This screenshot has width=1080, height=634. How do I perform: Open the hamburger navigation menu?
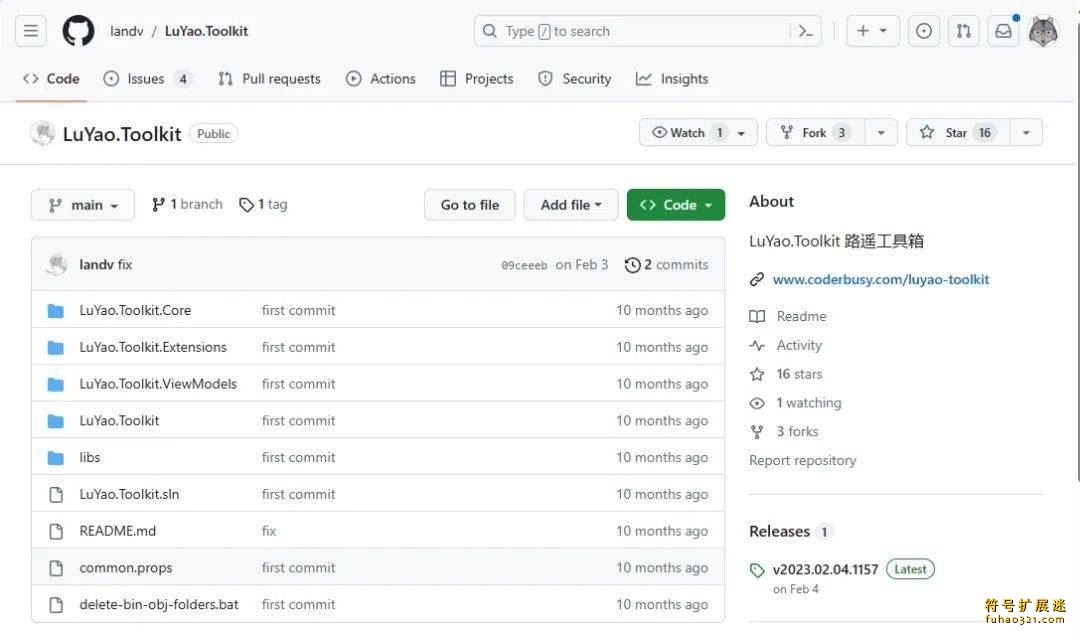point(31,31)
